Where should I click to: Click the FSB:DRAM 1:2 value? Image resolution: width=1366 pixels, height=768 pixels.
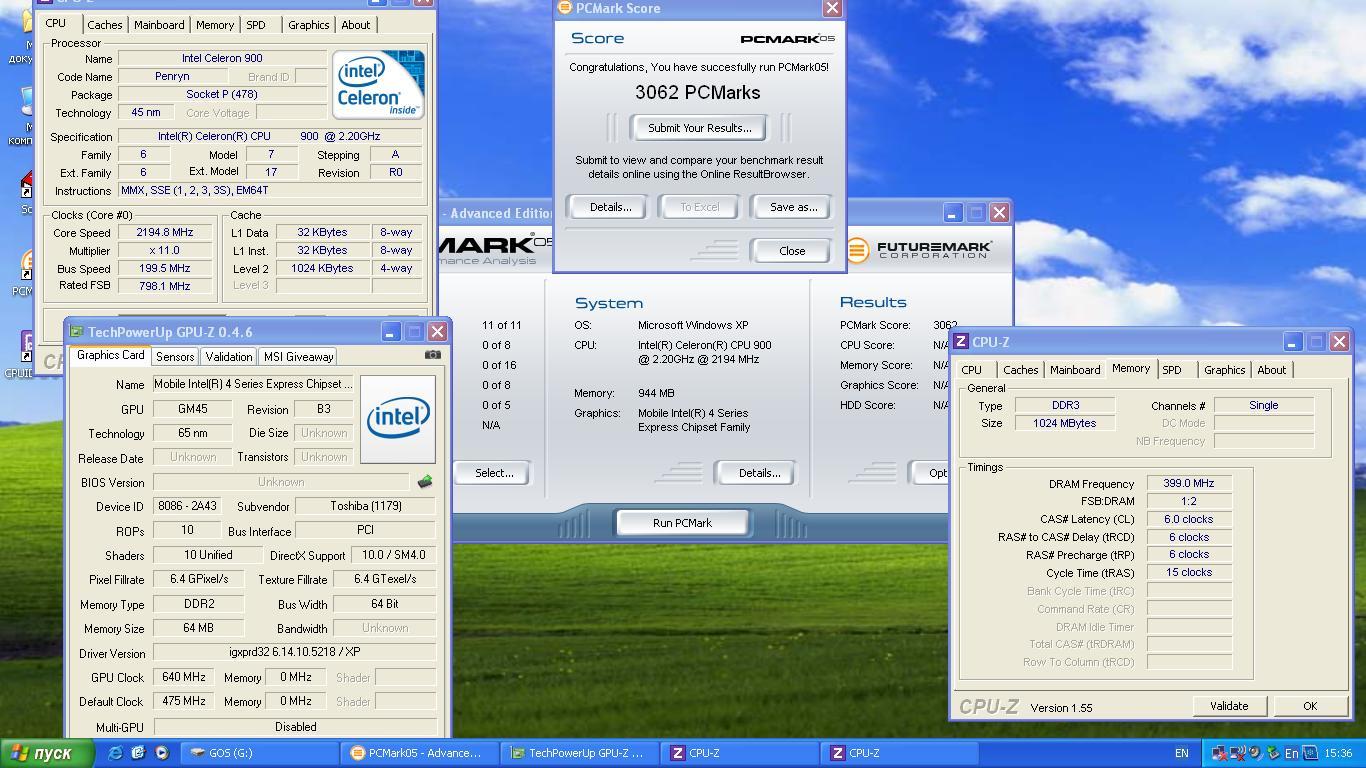point(1188,502)
